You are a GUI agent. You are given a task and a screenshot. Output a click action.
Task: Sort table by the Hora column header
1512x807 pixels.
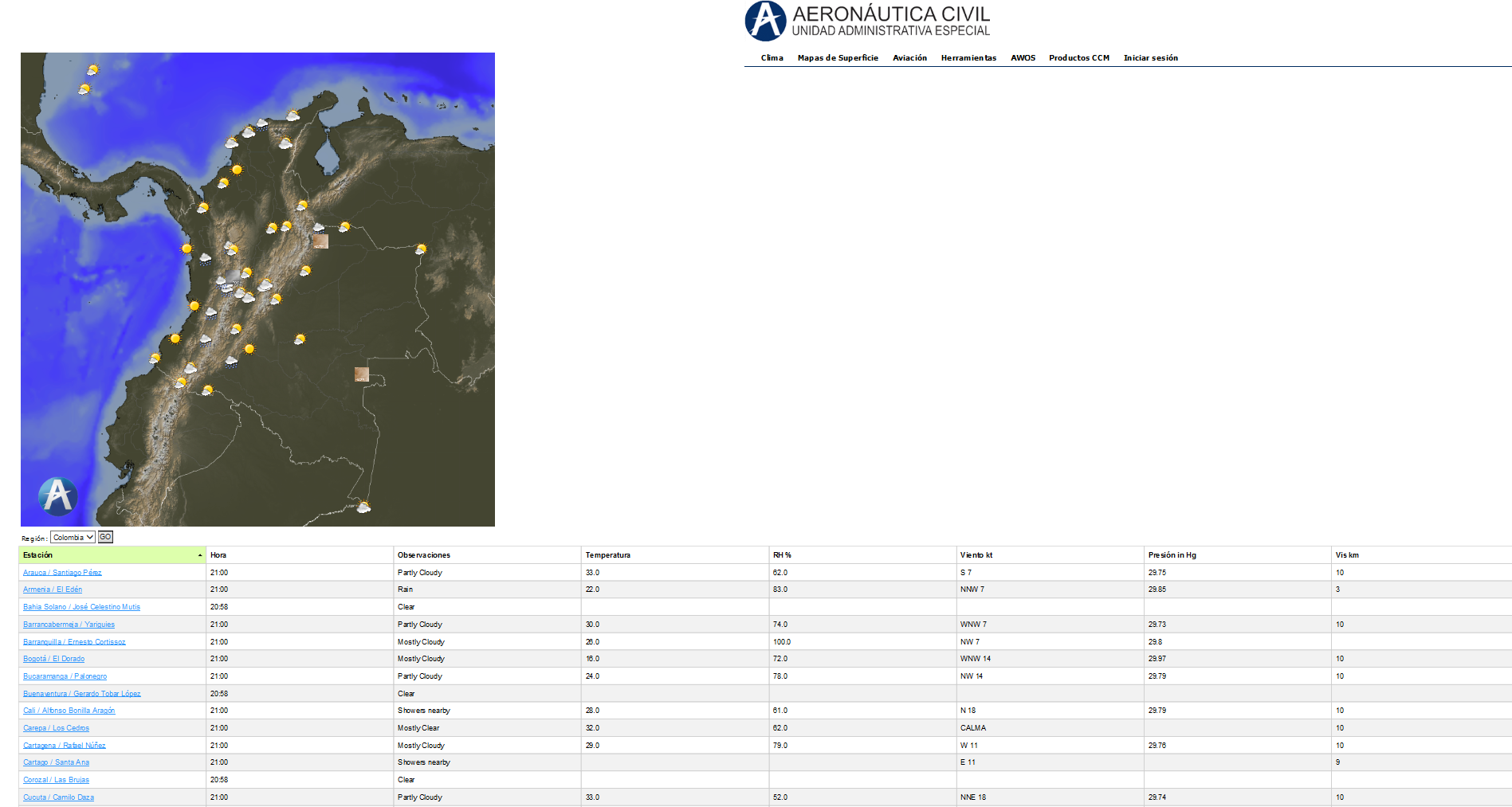click(x=299, y=555)
